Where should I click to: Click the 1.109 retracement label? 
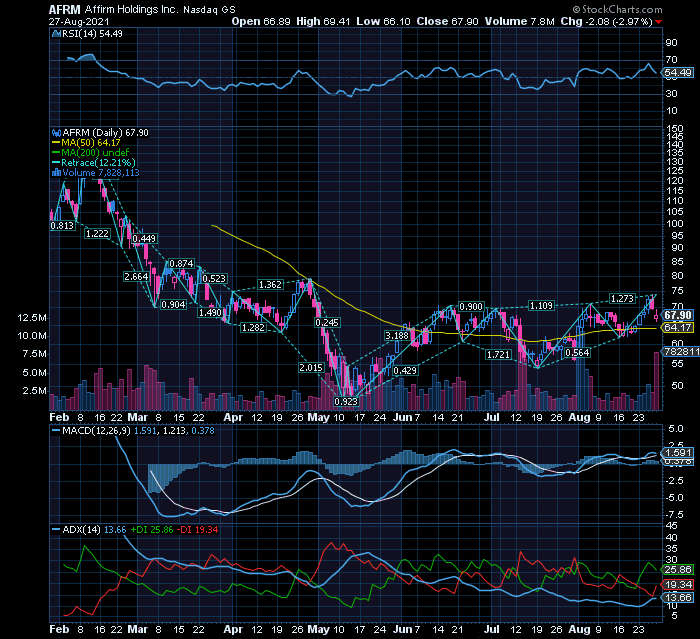tap(541, 305)
